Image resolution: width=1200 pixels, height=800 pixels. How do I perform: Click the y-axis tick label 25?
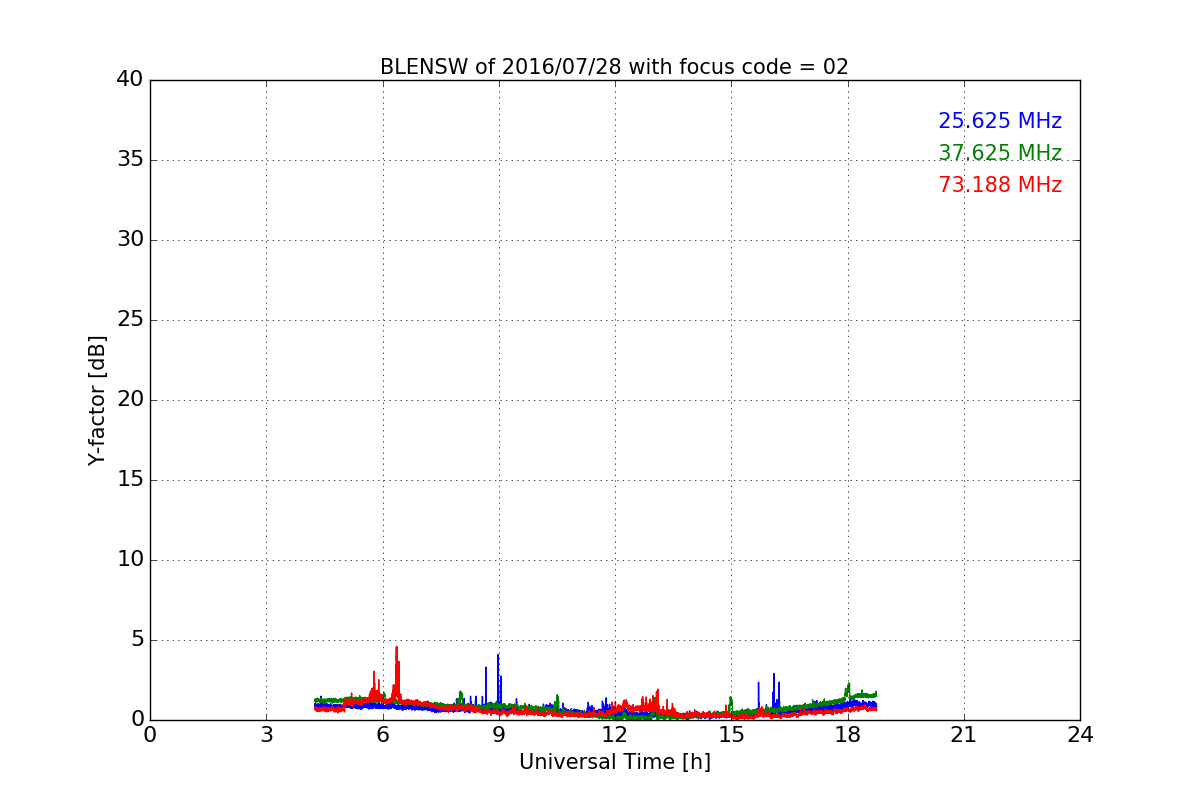(x=129, y=320)
